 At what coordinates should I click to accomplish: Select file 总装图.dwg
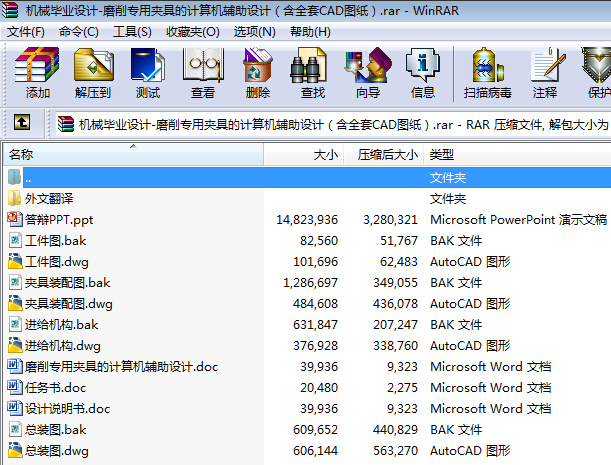point(57,451)
